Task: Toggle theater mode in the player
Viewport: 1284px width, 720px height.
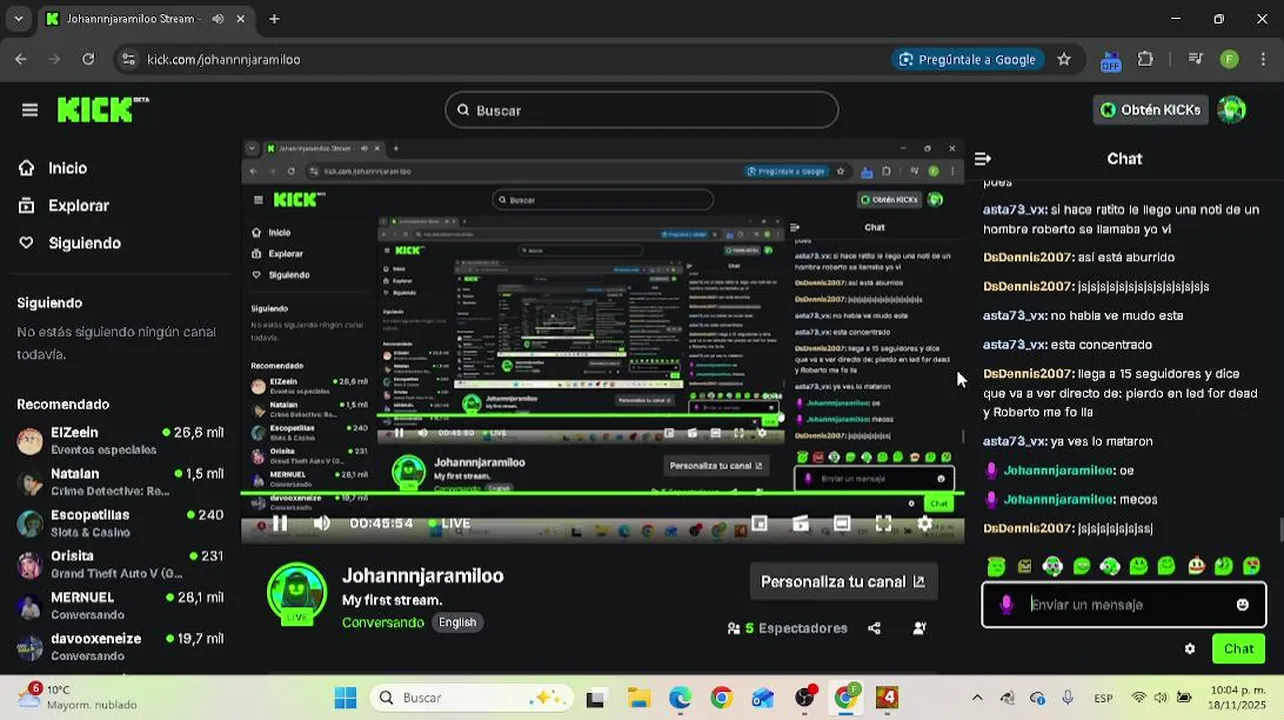Action: tap(842, 523)
